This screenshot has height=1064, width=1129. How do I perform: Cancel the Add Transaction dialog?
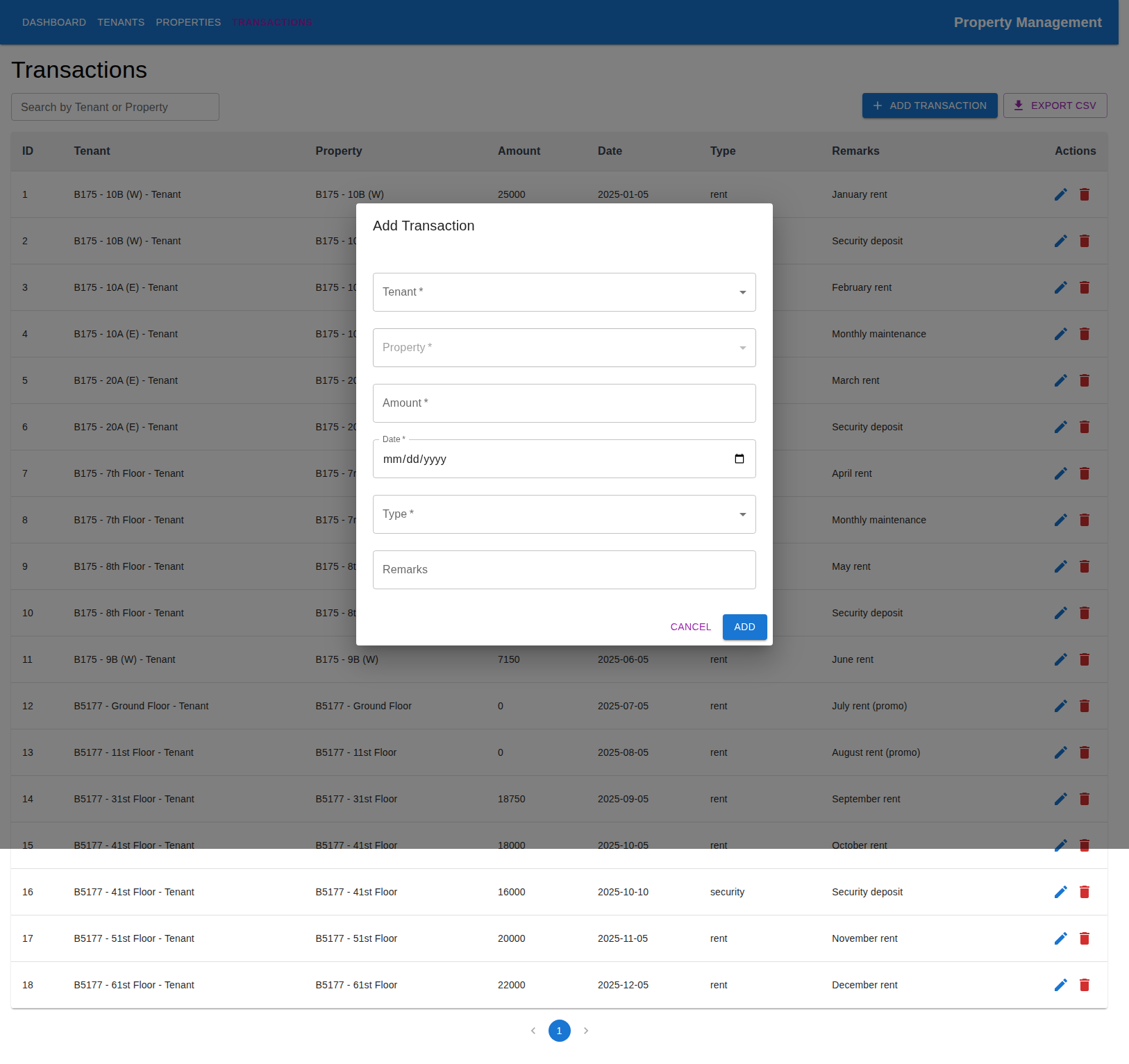pos(690,627)
